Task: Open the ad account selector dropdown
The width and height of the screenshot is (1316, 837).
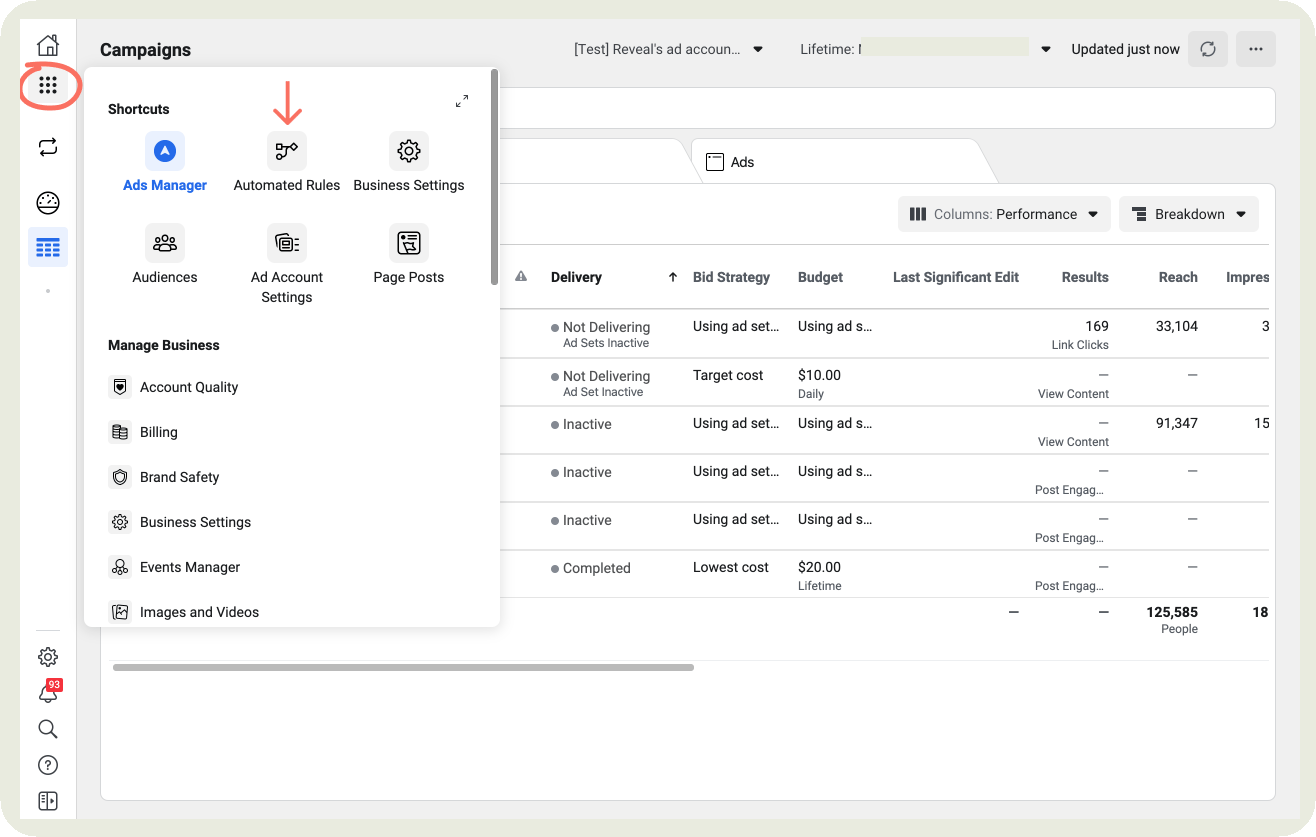Action: (x=668, y=48)
